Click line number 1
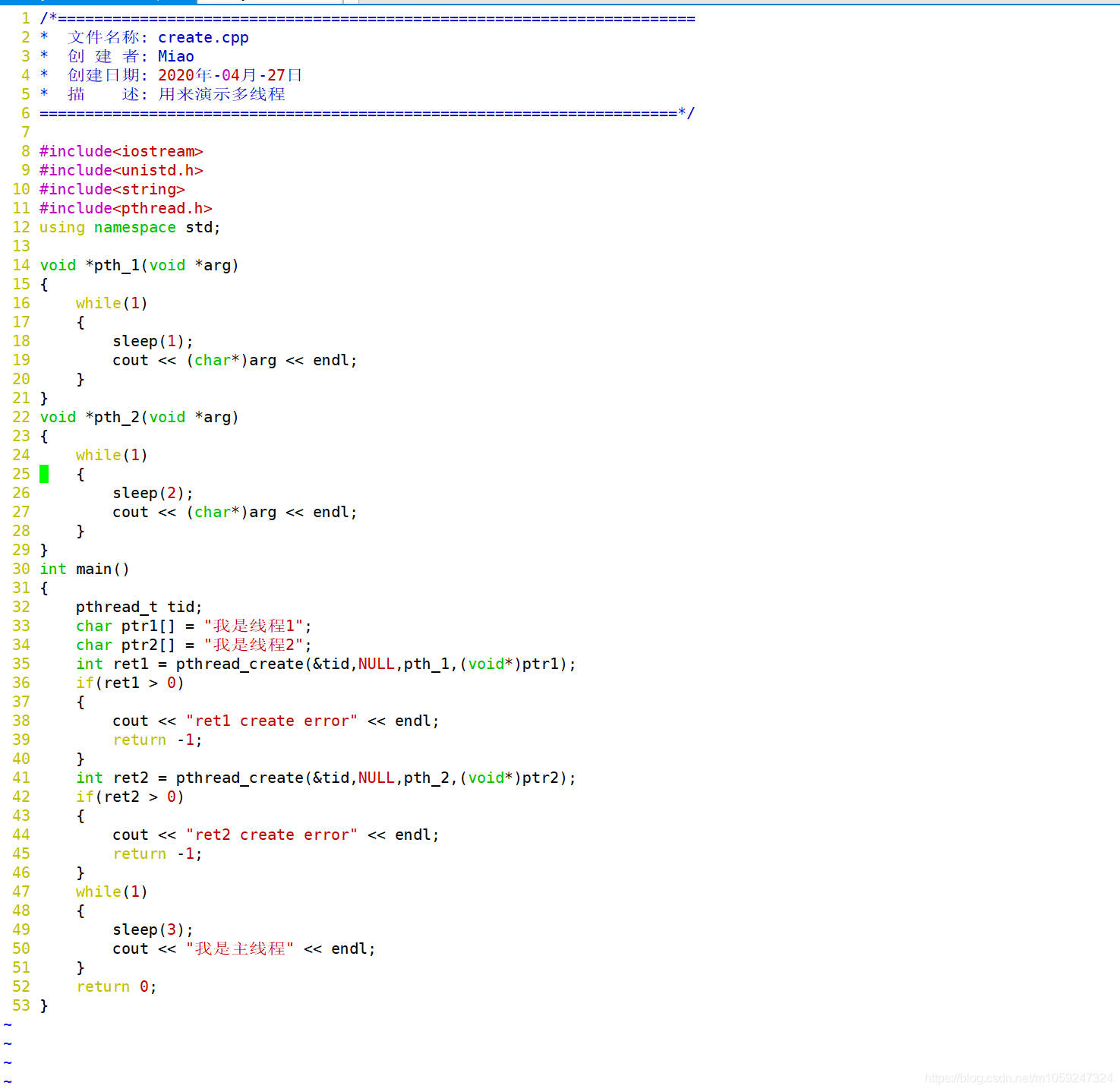 26,18
